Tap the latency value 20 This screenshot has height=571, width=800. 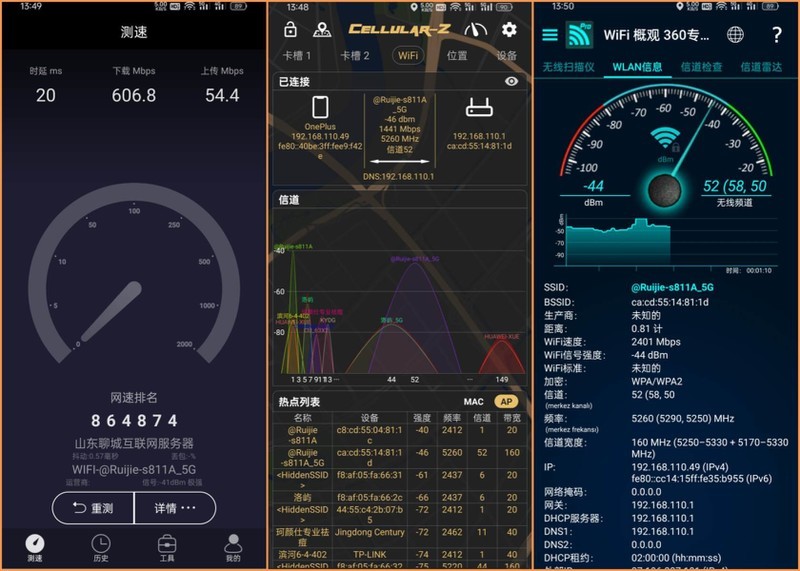click(x=45, y=95)
